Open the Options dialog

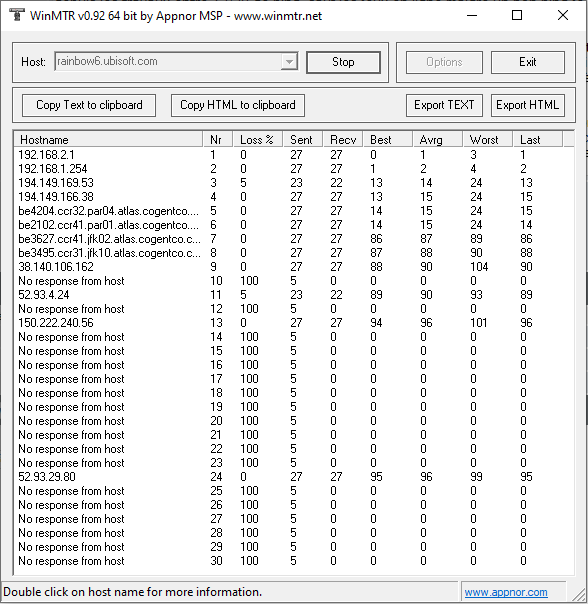click(x=444, y=62)
